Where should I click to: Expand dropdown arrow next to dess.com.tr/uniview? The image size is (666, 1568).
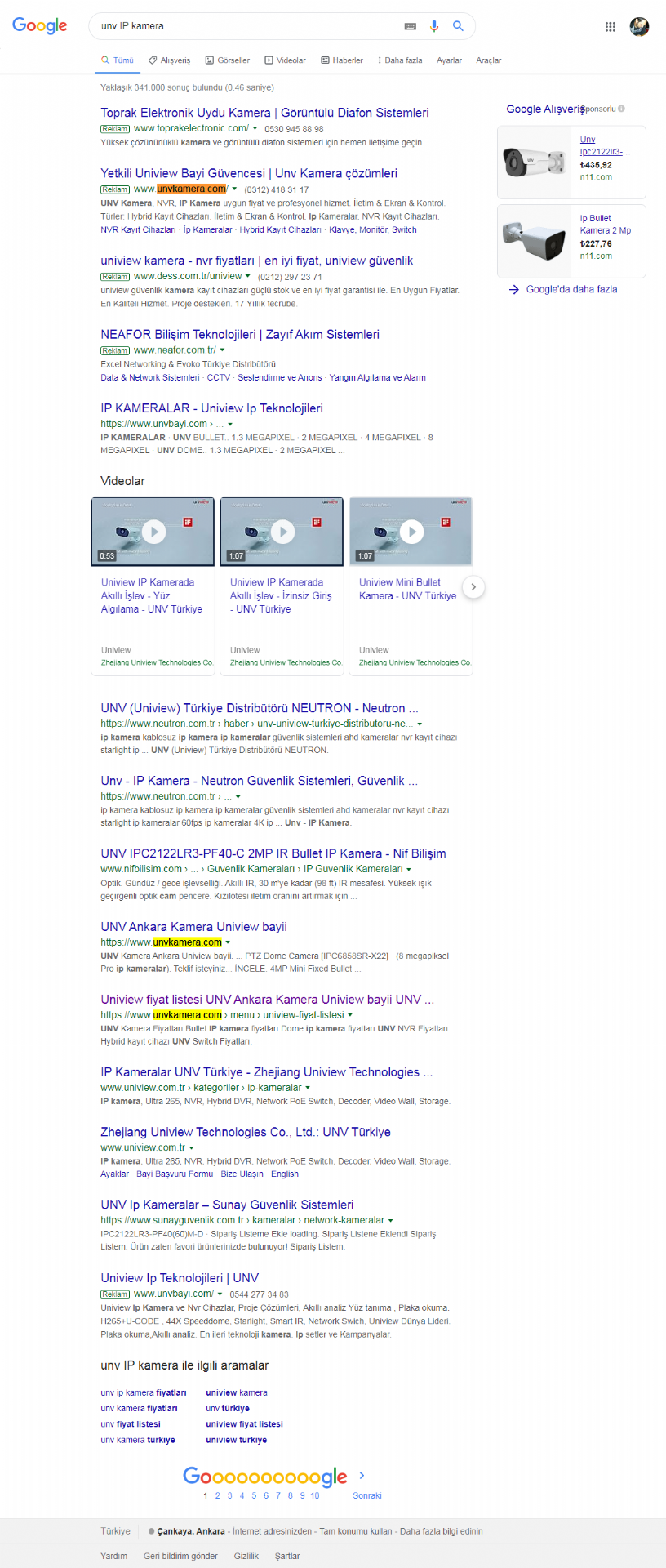(x=248, y=276)
